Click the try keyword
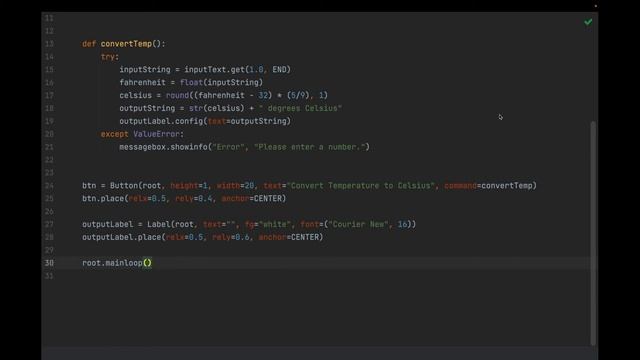Viewport: 640px width, 360px height. point(108,57)
